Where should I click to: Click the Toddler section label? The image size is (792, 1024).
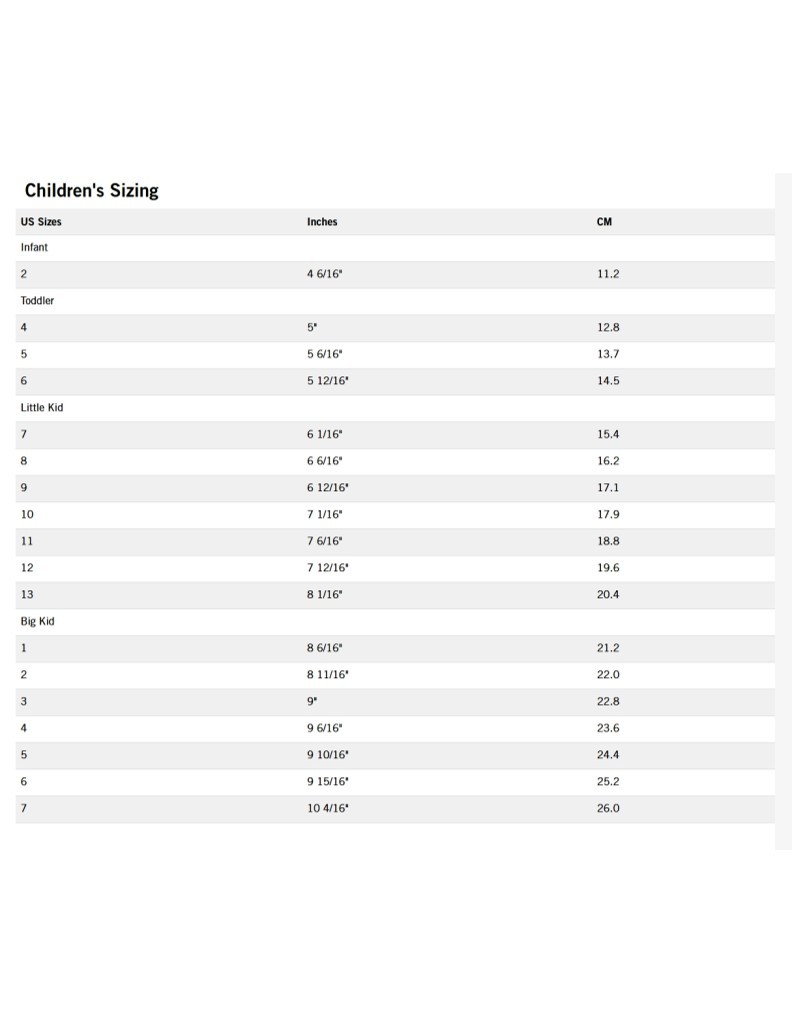pos(38,300)
